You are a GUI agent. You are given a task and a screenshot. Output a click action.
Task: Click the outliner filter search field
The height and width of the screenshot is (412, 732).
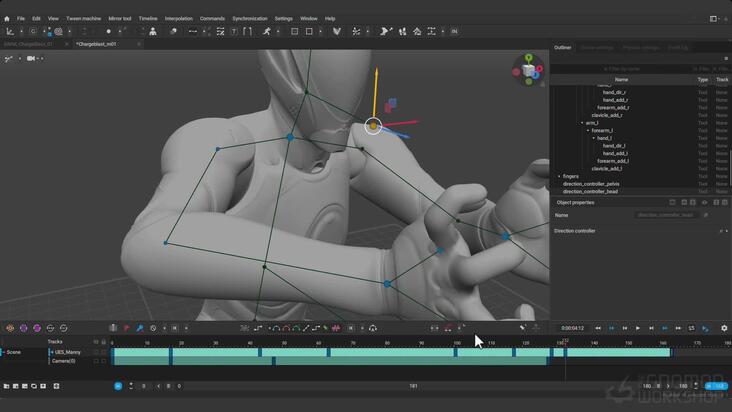pos(621,69)
